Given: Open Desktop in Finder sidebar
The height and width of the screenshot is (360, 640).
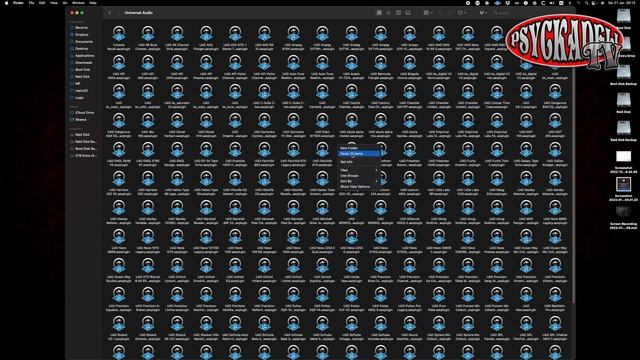Looking at the screenshot, I should click(81, 49).
